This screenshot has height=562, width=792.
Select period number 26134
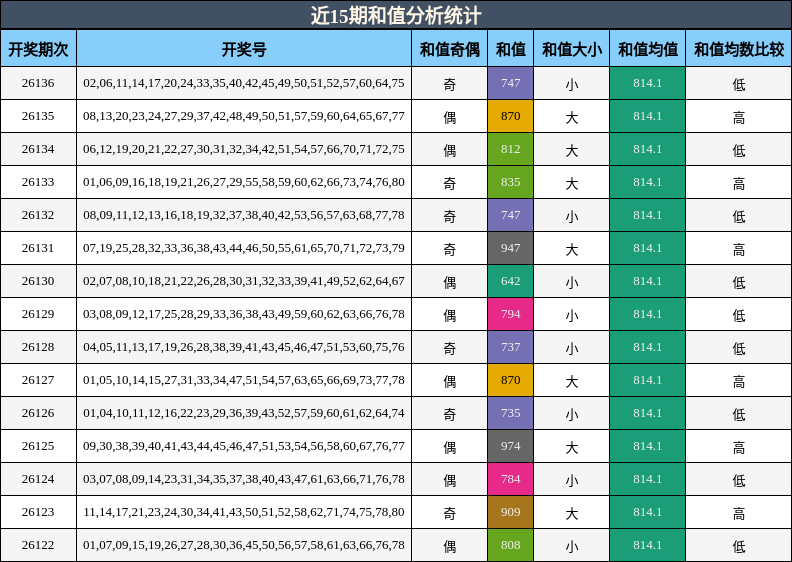pyautogui.click(x=38, y=149)
